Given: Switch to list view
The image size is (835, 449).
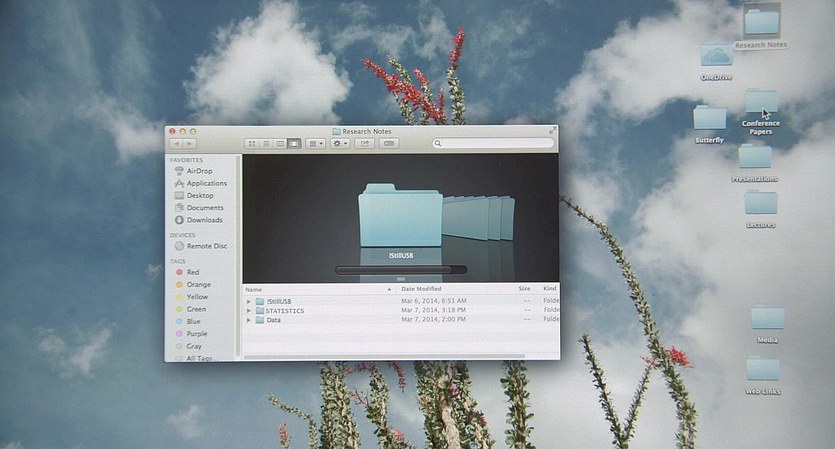Looking at the screenshot, I should [266, 144].
